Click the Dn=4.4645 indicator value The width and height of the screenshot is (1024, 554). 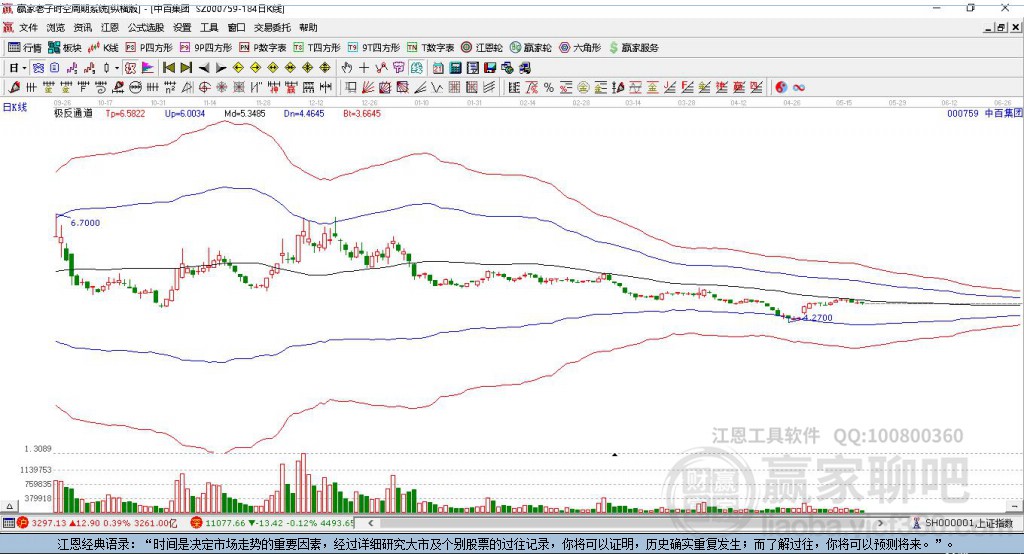(x=304, y=113)
